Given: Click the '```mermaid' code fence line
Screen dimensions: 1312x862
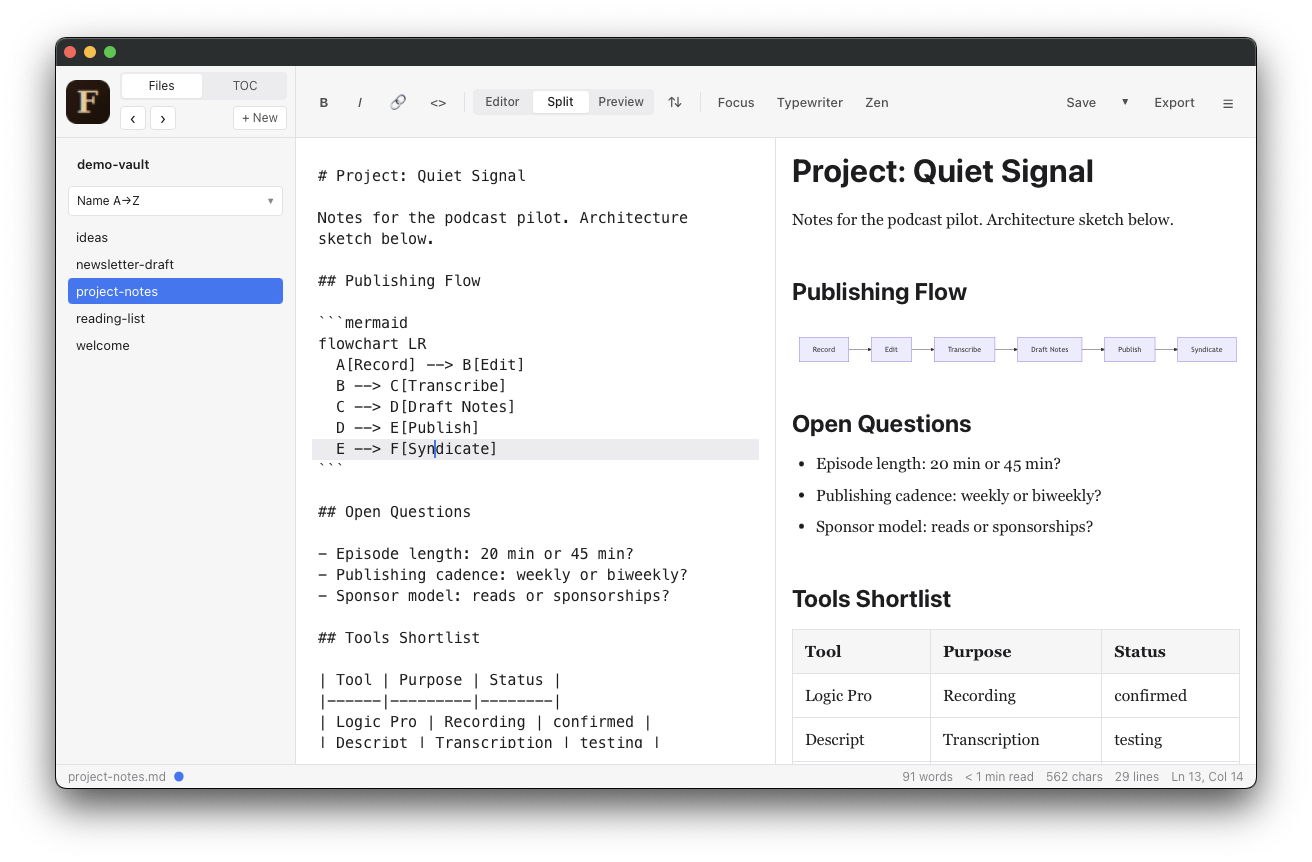Looking at the screenshot, I should pos(363,323).
